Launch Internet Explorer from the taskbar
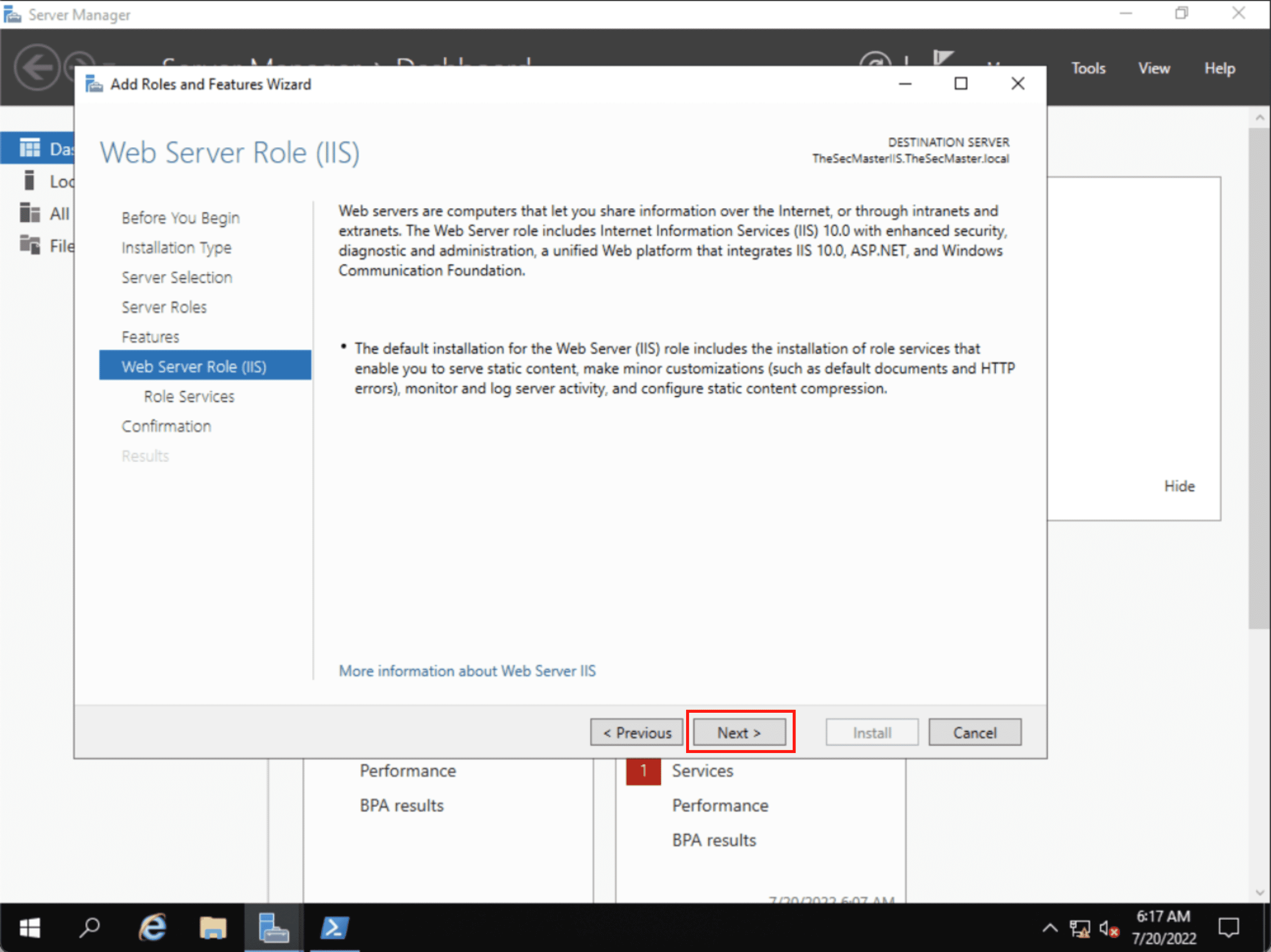 point(152,927)
